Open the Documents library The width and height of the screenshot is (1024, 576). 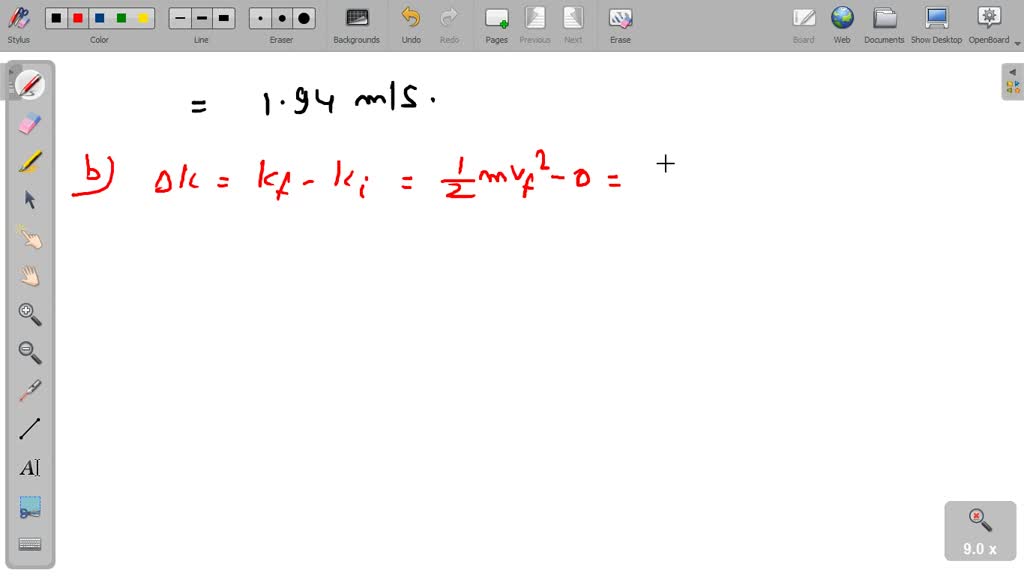884,18
